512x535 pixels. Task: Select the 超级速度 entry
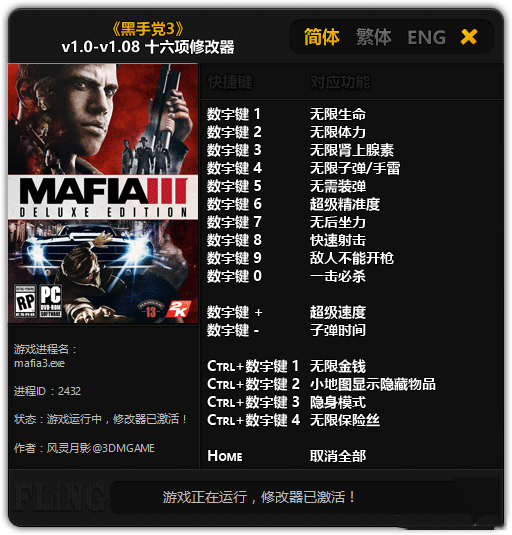pos(338,312)
